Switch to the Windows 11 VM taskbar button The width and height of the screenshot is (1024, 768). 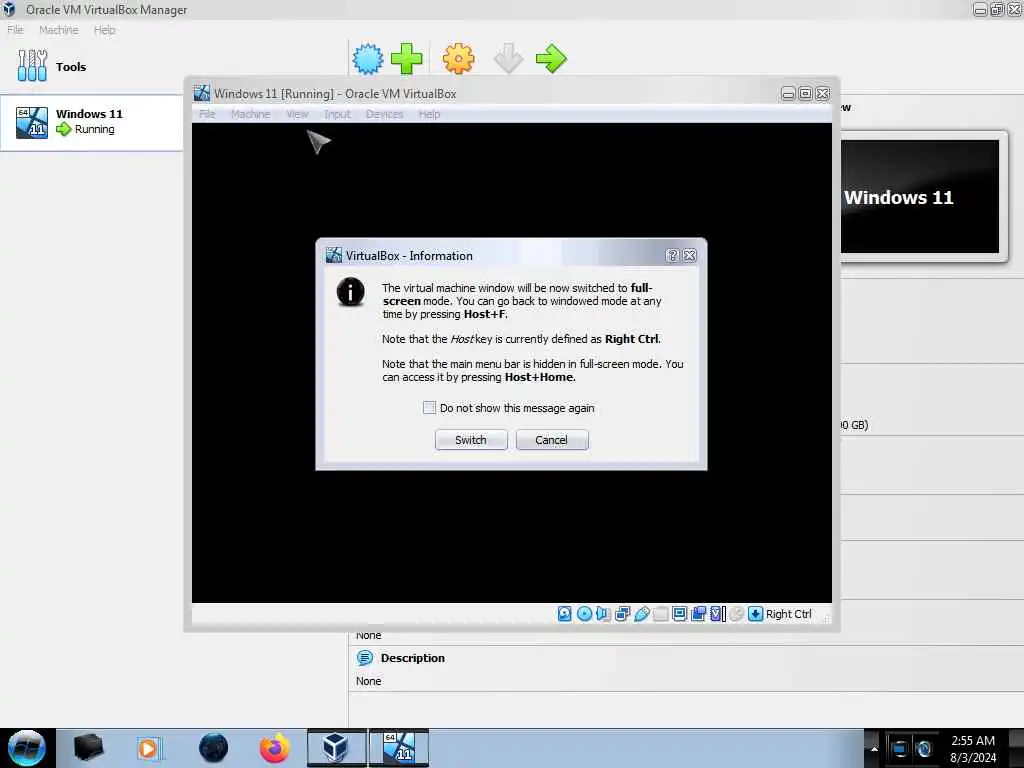(399, 748)
